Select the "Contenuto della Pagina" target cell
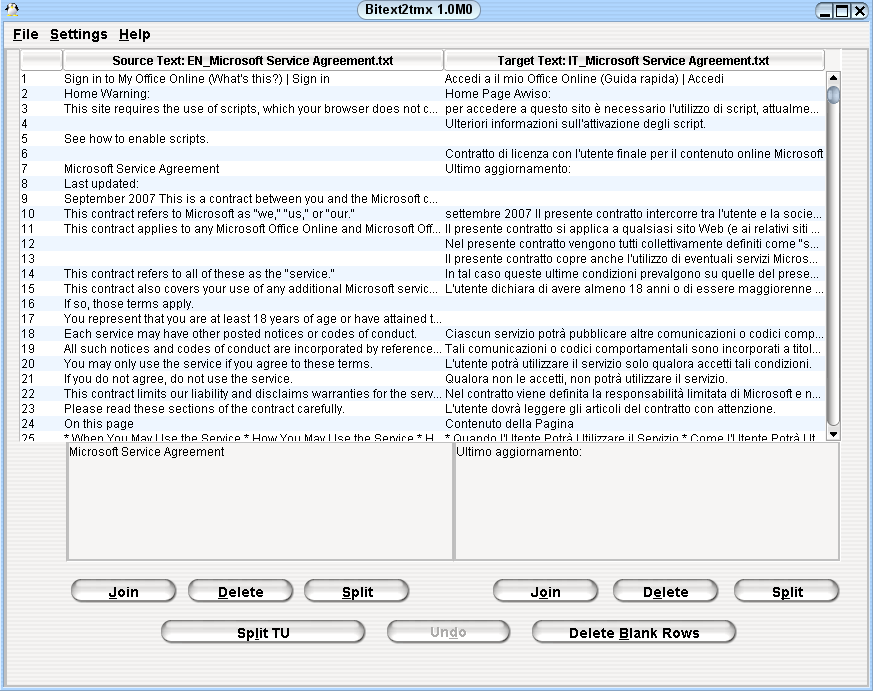Image resolution: width=873 pixels, height=691 pixels. pos(634,424)
